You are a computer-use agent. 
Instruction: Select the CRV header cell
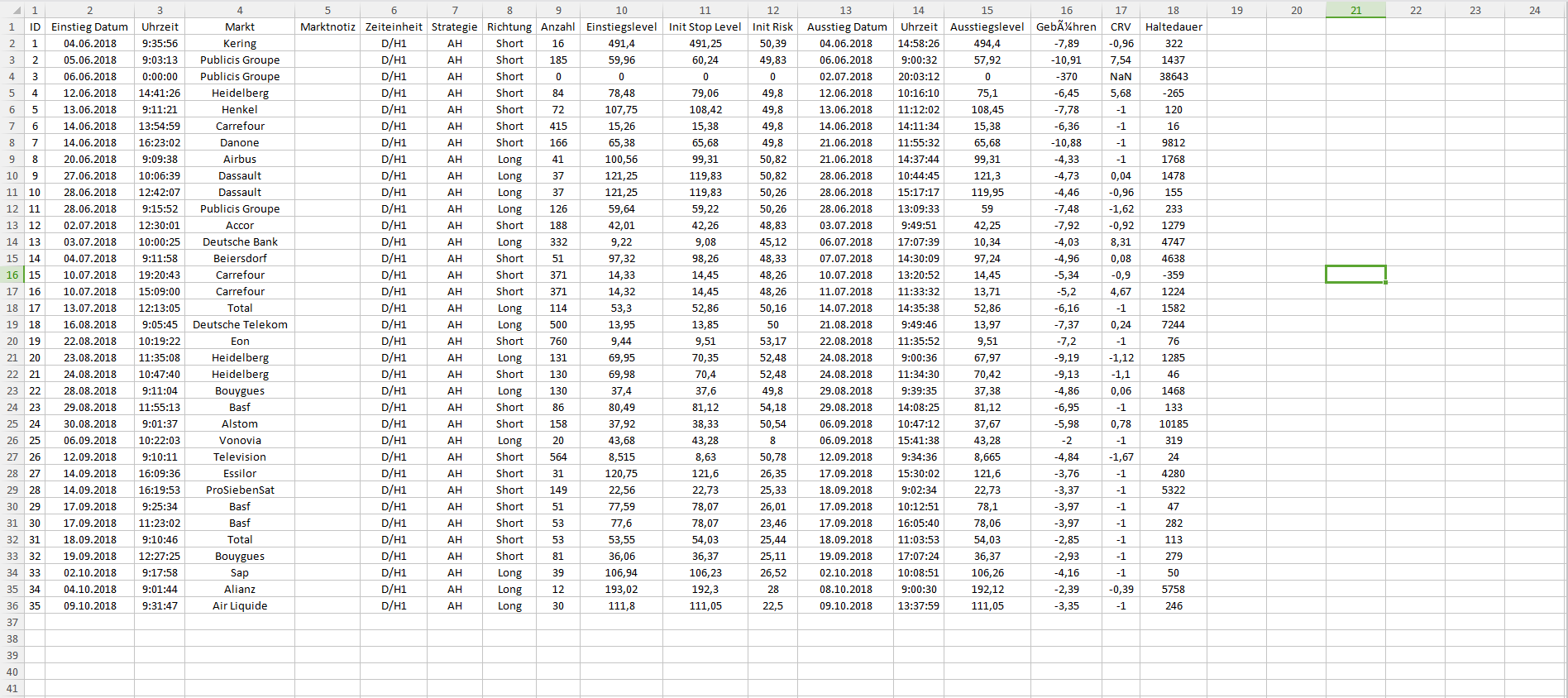1121,26
